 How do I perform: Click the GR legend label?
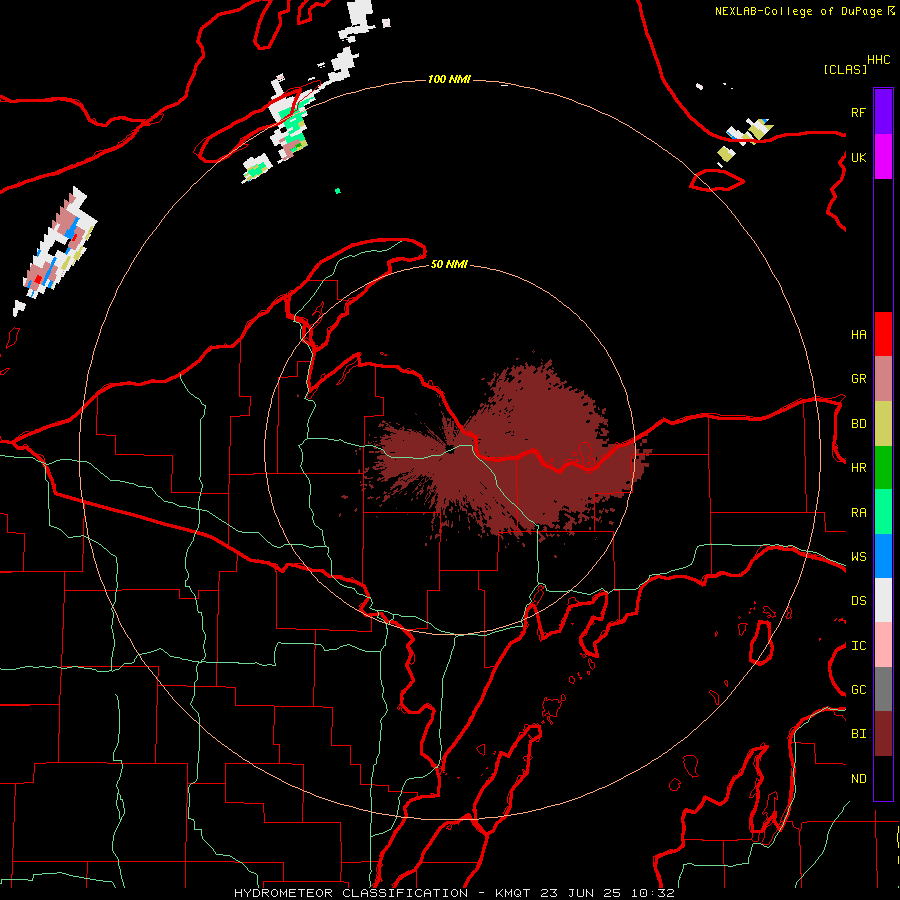858,379
